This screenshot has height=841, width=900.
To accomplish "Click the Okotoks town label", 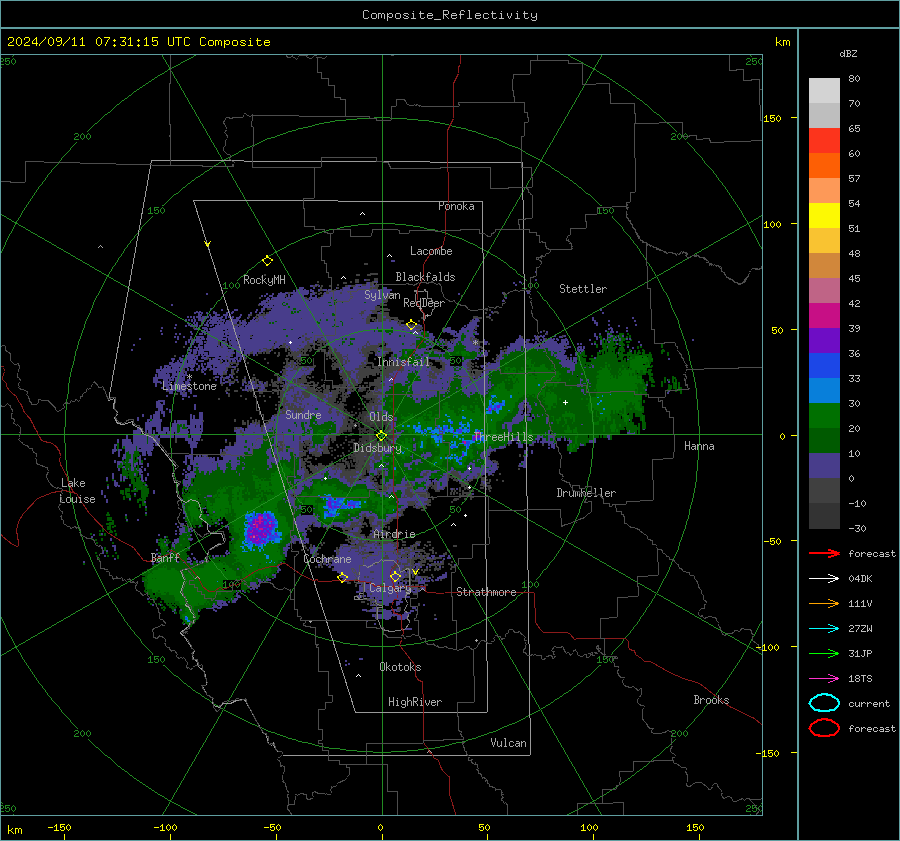I will pyautogui.click(x=400, y=667).
